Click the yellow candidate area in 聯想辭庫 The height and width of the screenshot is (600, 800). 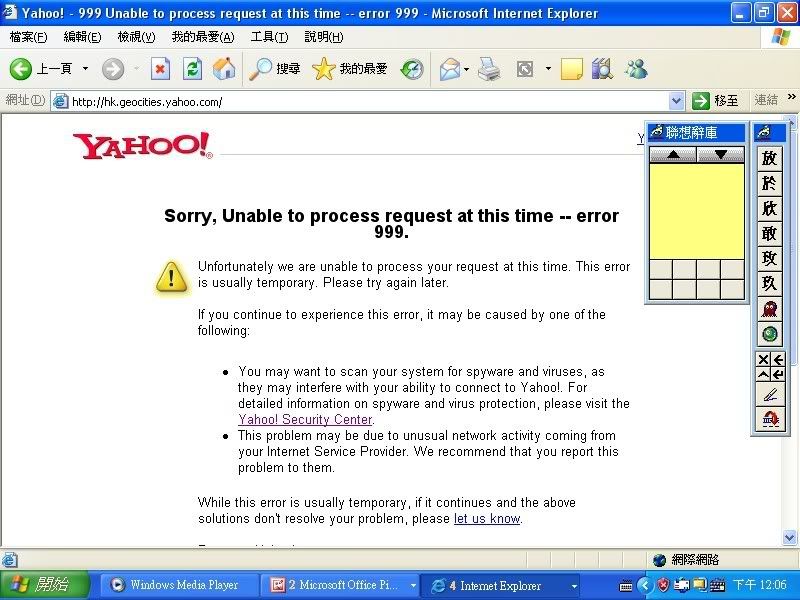click(696, 211)
